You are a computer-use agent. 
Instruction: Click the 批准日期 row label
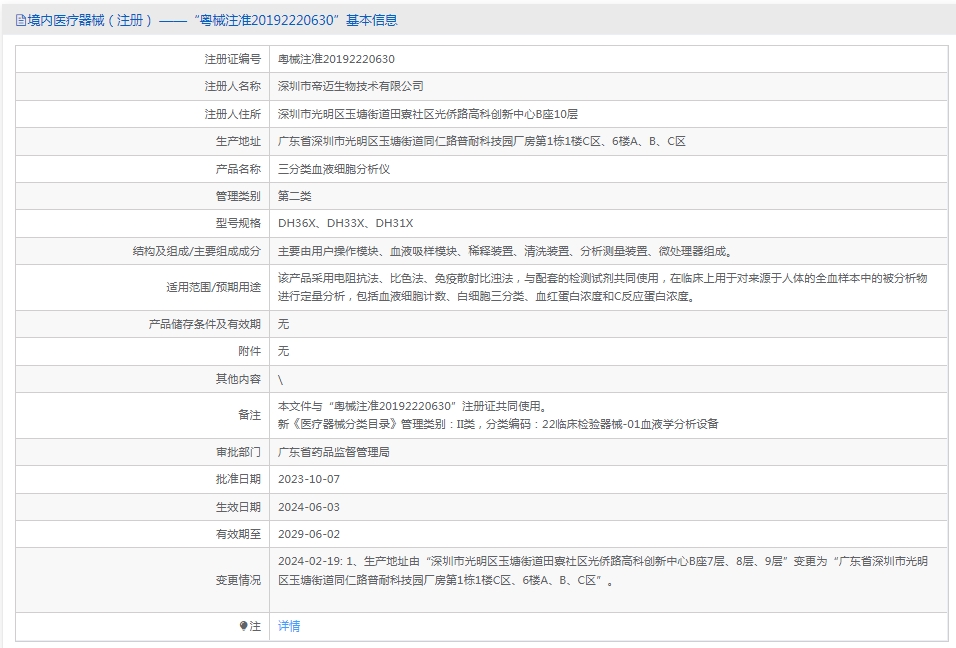[x=238, y=479]
